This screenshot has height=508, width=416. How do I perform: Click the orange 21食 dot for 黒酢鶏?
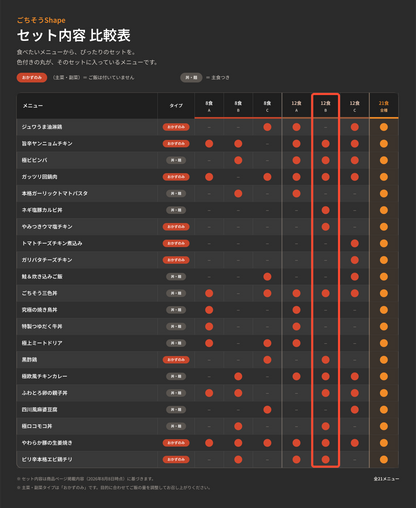pos(384,360)
